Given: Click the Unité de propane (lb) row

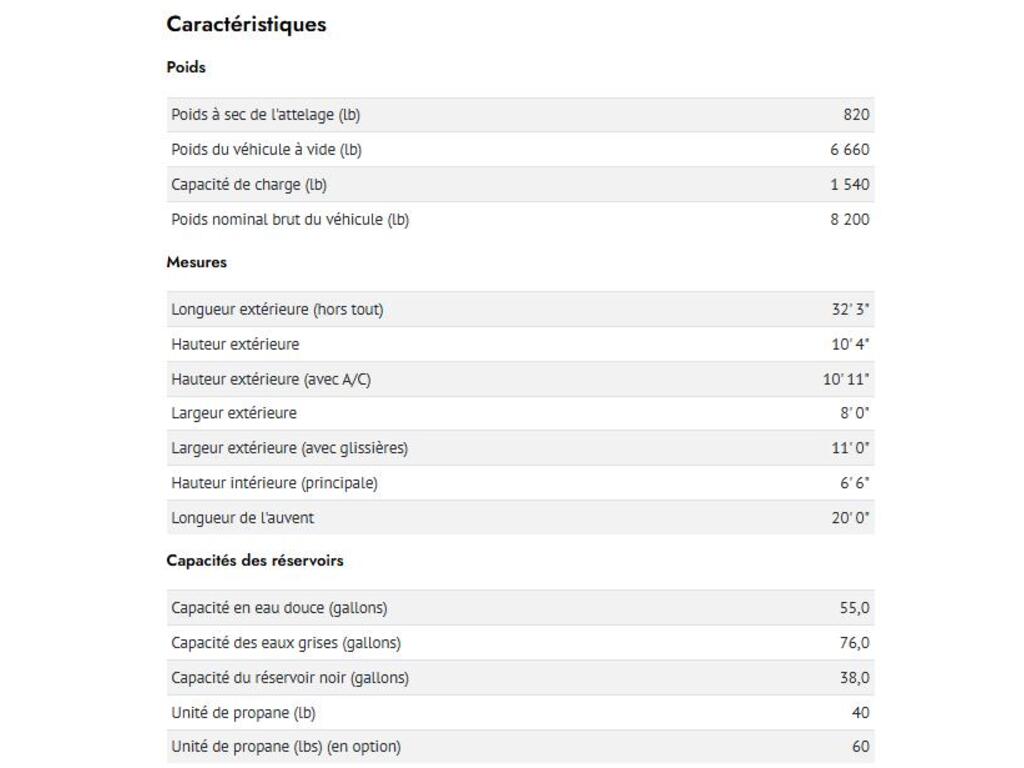Looking at the screenshot, I should [x=520, y=712].
